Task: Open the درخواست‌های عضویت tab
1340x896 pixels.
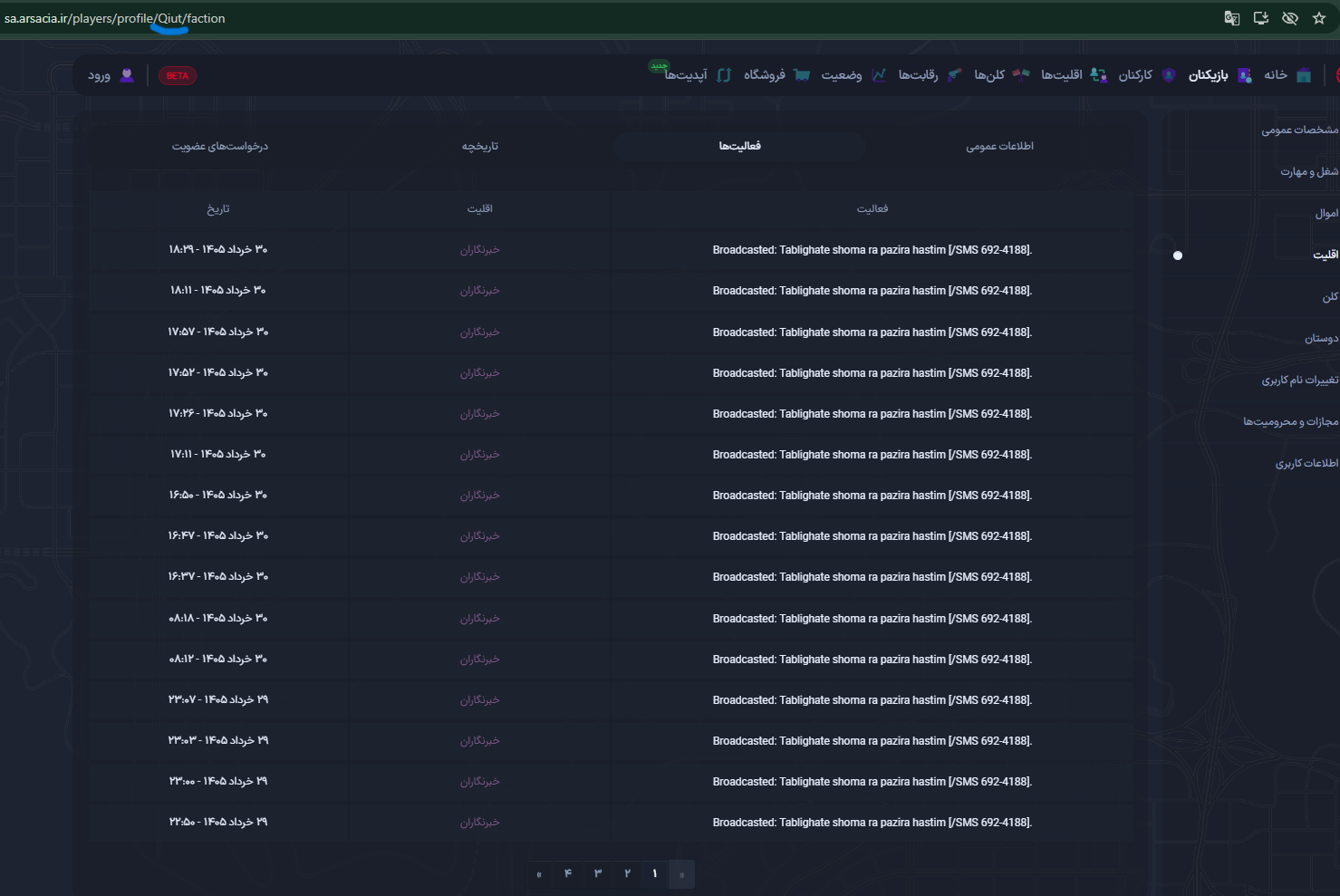Action: [x=220, y=146]
